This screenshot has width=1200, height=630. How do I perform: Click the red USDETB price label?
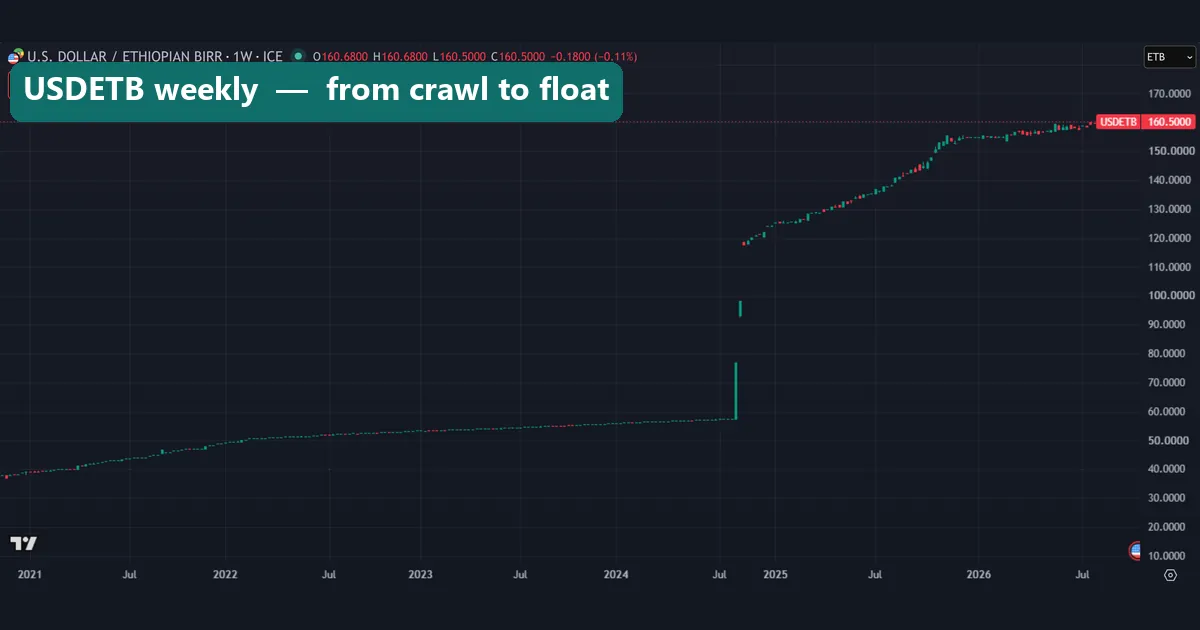coord(1118,122)
